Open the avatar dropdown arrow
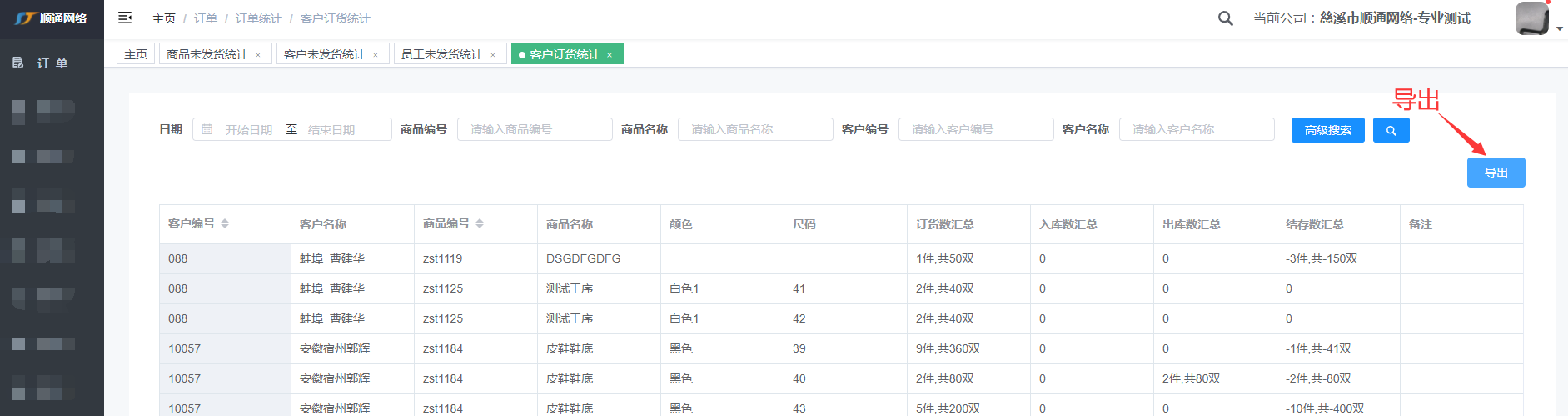The width and height of the screenshot is (1568, 416). point(1559,28)
